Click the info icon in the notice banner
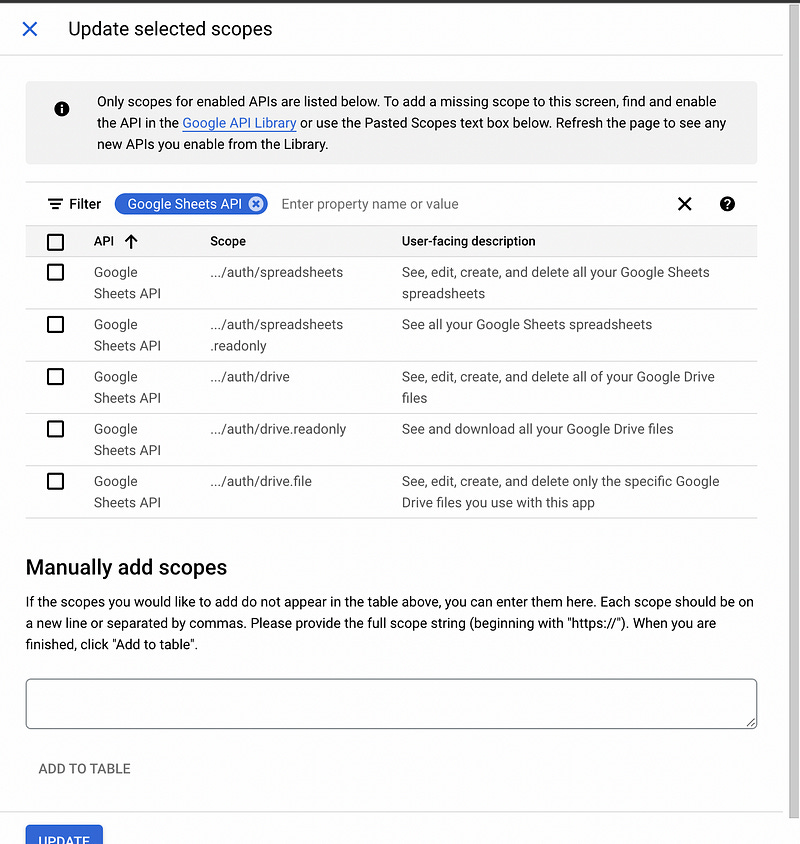This screenshot has width=800, height=844. (x=61, y=110)
